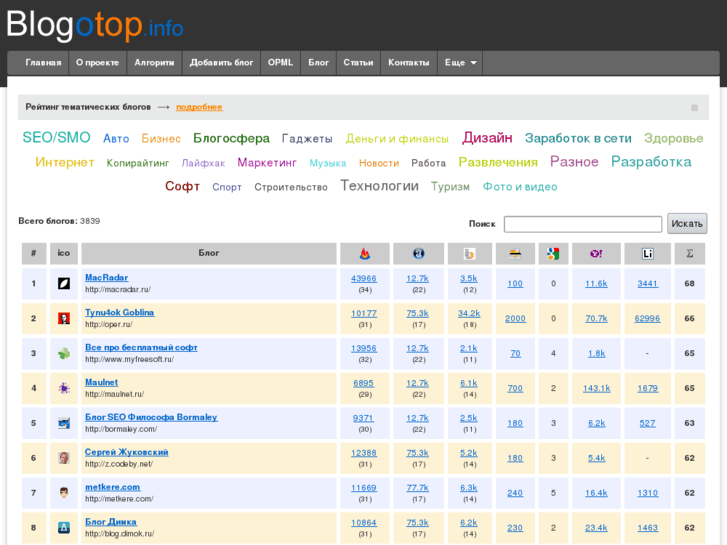Viewport: 727px width, 545px height.
Task: Select the Фото и видео category tag
Action: [520, 186]
